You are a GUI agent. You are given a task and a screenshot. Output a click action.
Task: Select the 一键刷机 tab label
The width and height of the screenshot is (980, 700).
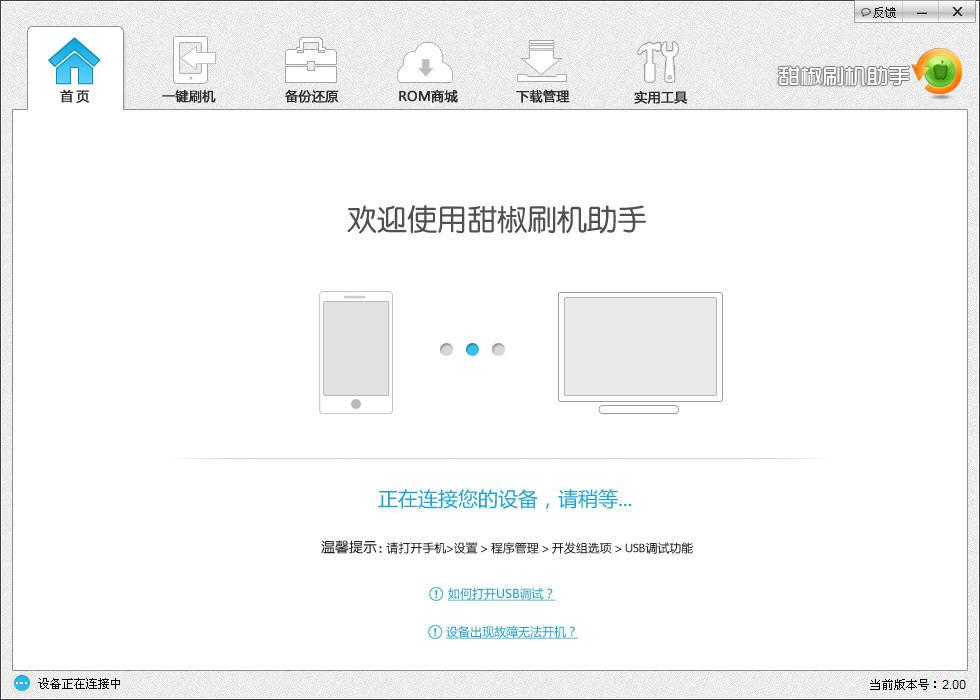[190, 98]
